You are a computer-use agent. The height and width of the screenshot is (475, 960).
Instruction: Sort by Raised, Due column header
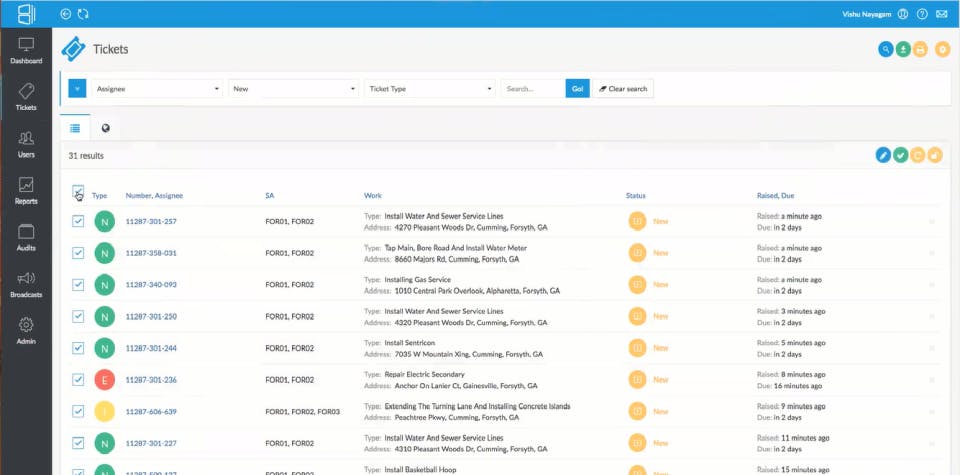[776, 196]
